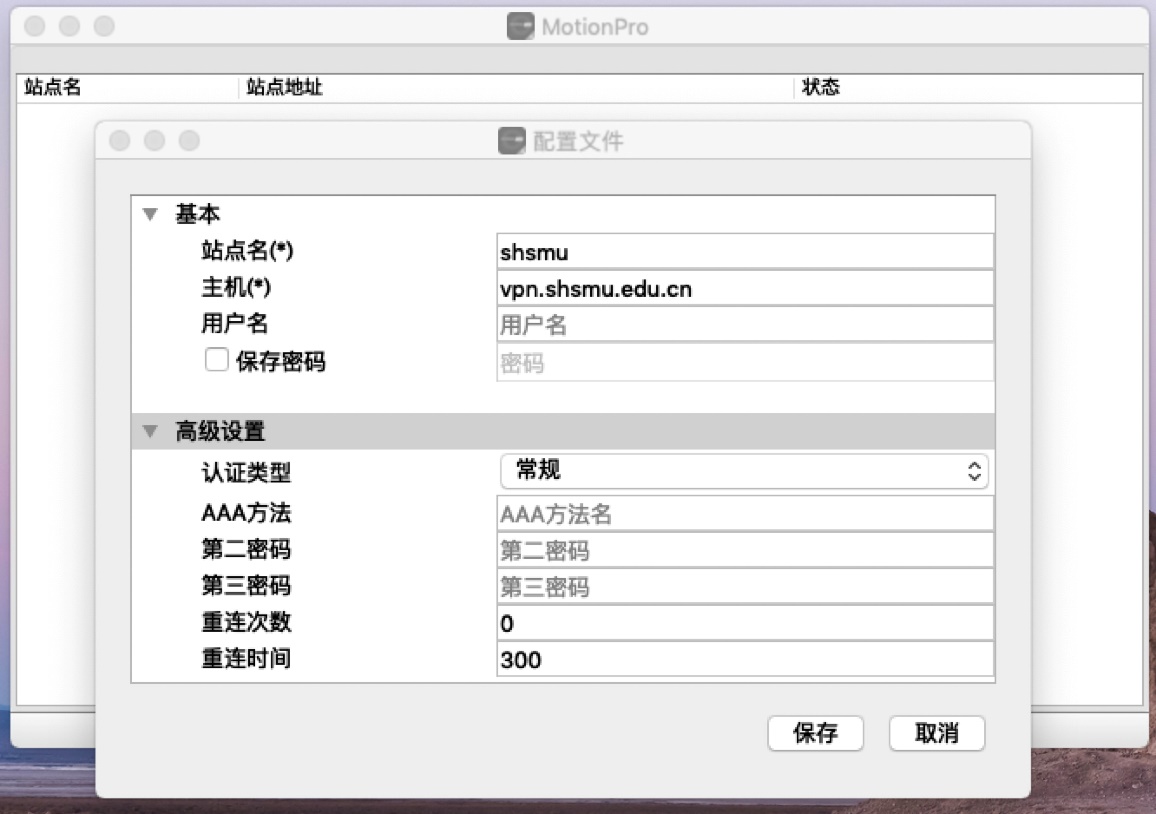Click the 认证类型 label
Screen dimensions: 1156x814
pos(246,472)
